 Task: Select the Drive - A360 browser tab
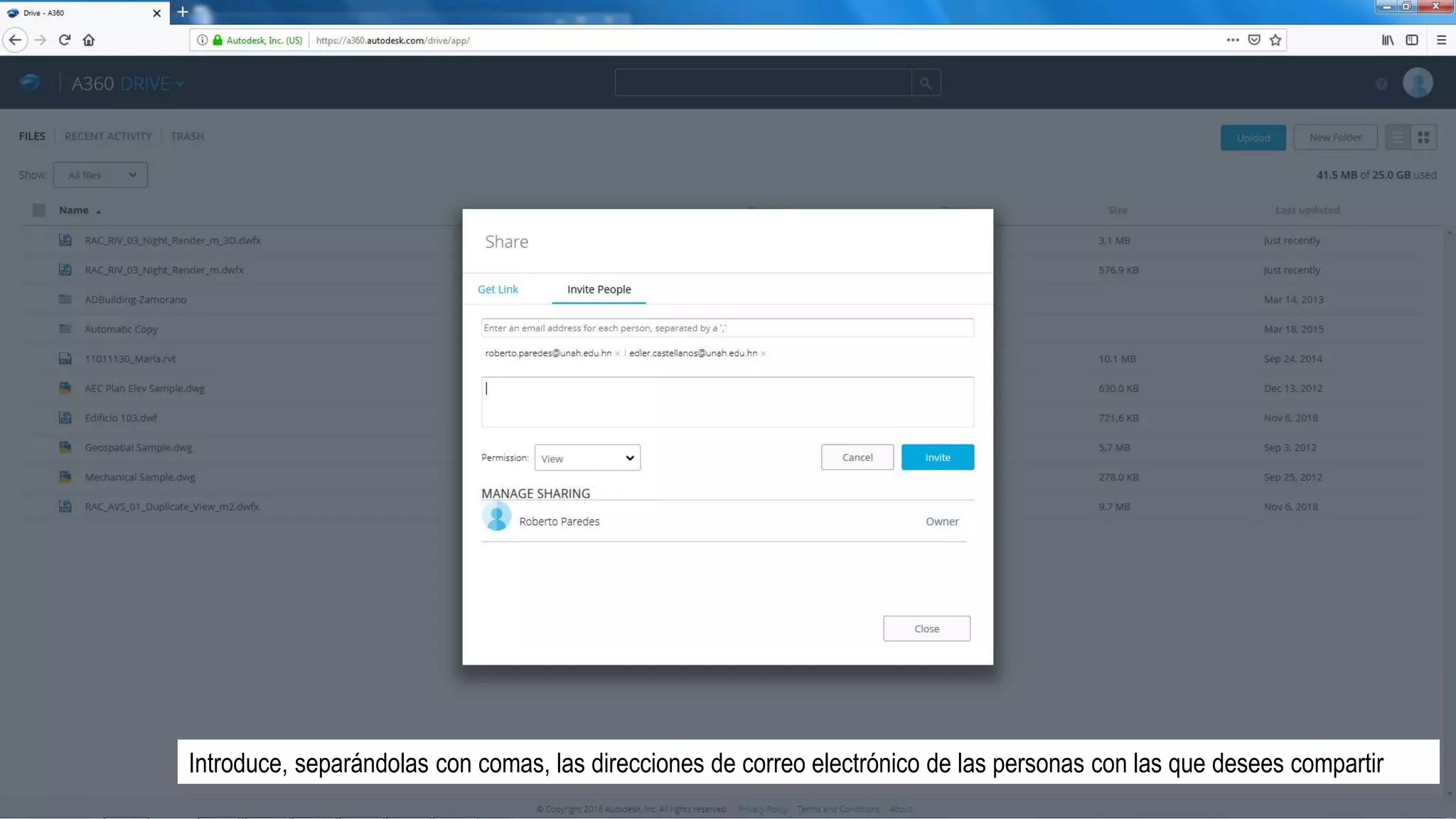click(x=84, y=13)
